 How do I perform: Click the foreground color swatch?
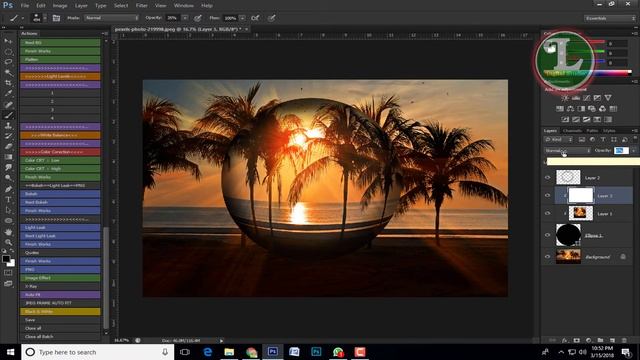(x=6, y=259)
